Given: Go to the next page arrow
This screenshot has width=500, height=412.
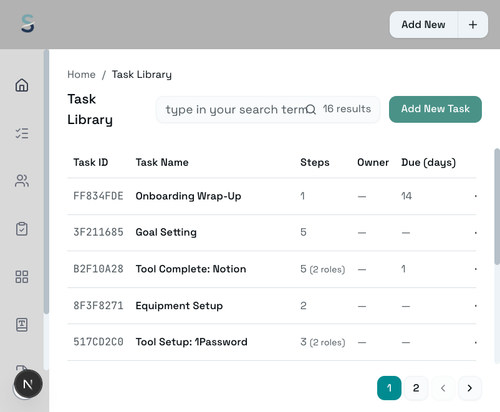Looking at the screenshot, I should coord(470,388).
